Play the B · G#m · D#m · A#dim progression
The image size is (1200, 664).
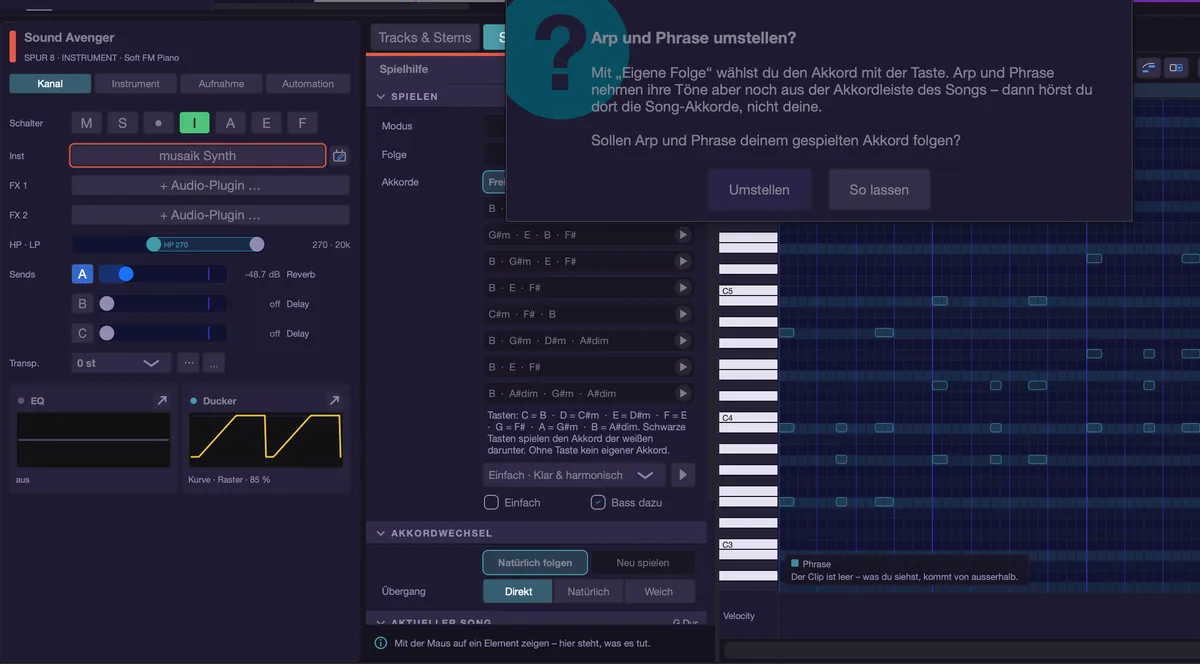(x=683, y=341)
